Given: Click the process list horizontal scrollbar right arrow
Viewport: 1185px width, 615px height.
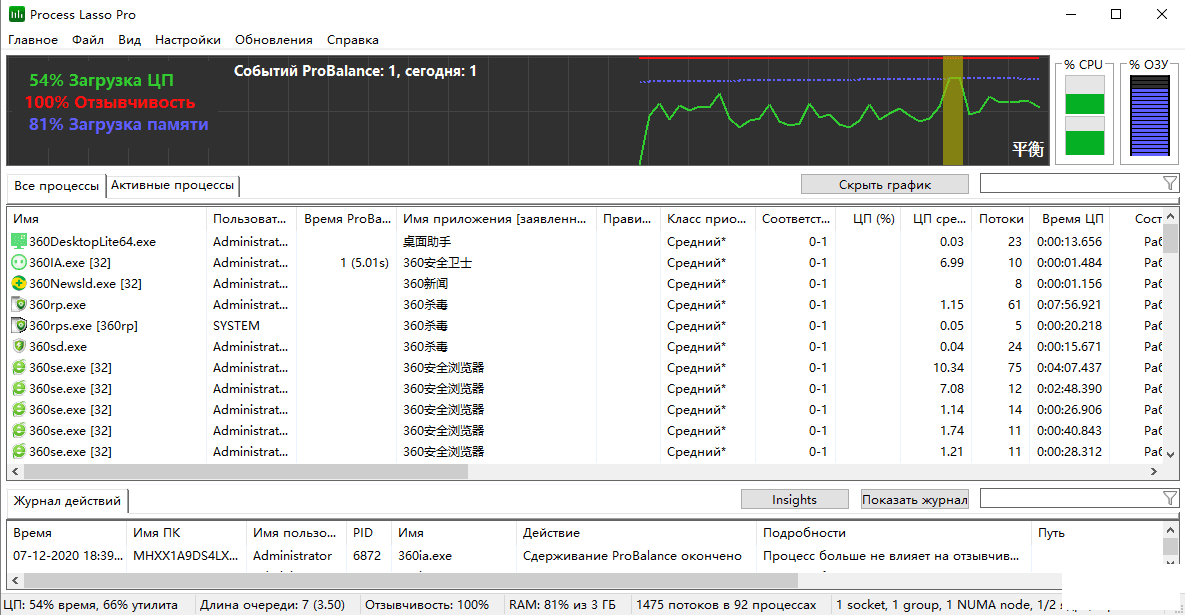Looking at the screenshot, I should (1153, 471).
